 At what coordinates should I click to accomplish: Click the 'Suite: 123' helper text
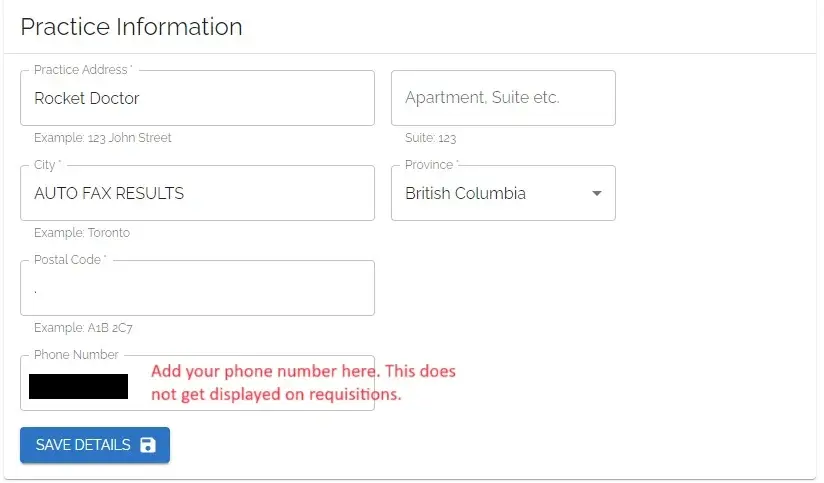point(430,138)
